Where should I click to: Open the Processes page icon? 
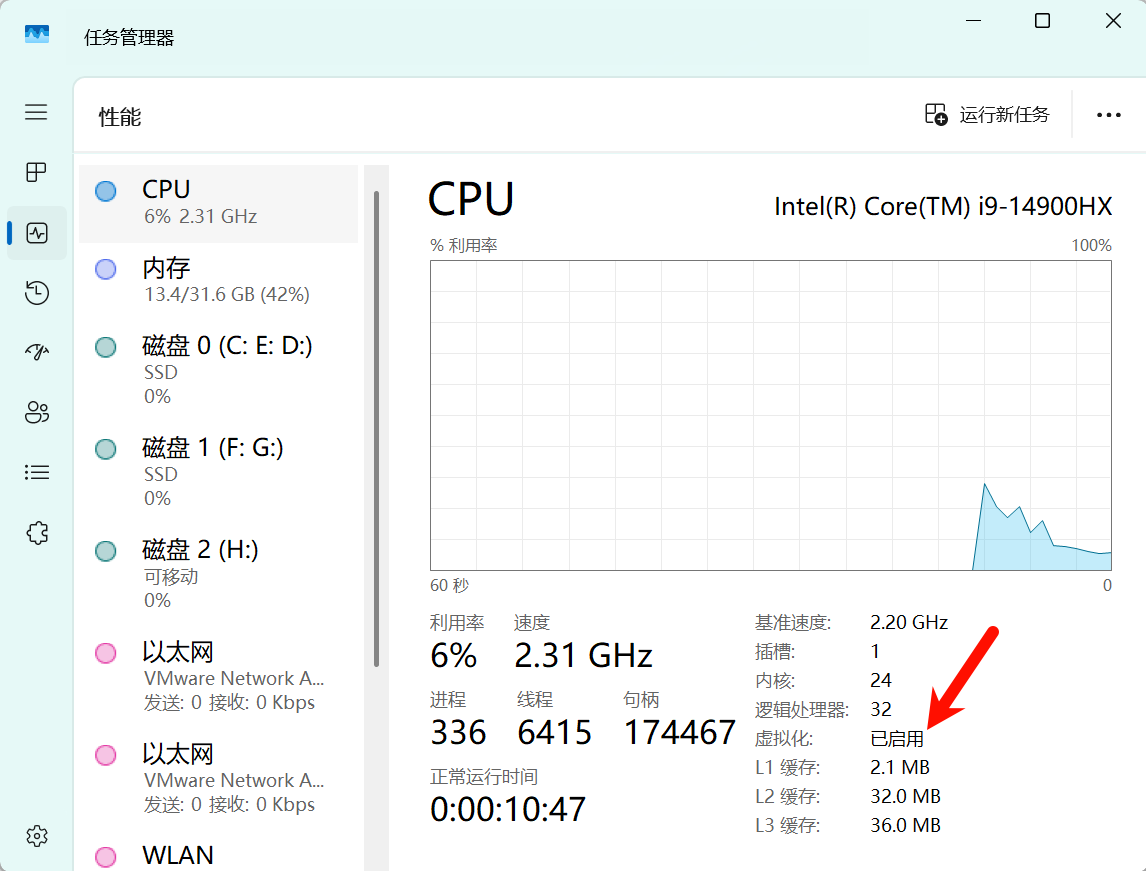click(x=37, y=173)
